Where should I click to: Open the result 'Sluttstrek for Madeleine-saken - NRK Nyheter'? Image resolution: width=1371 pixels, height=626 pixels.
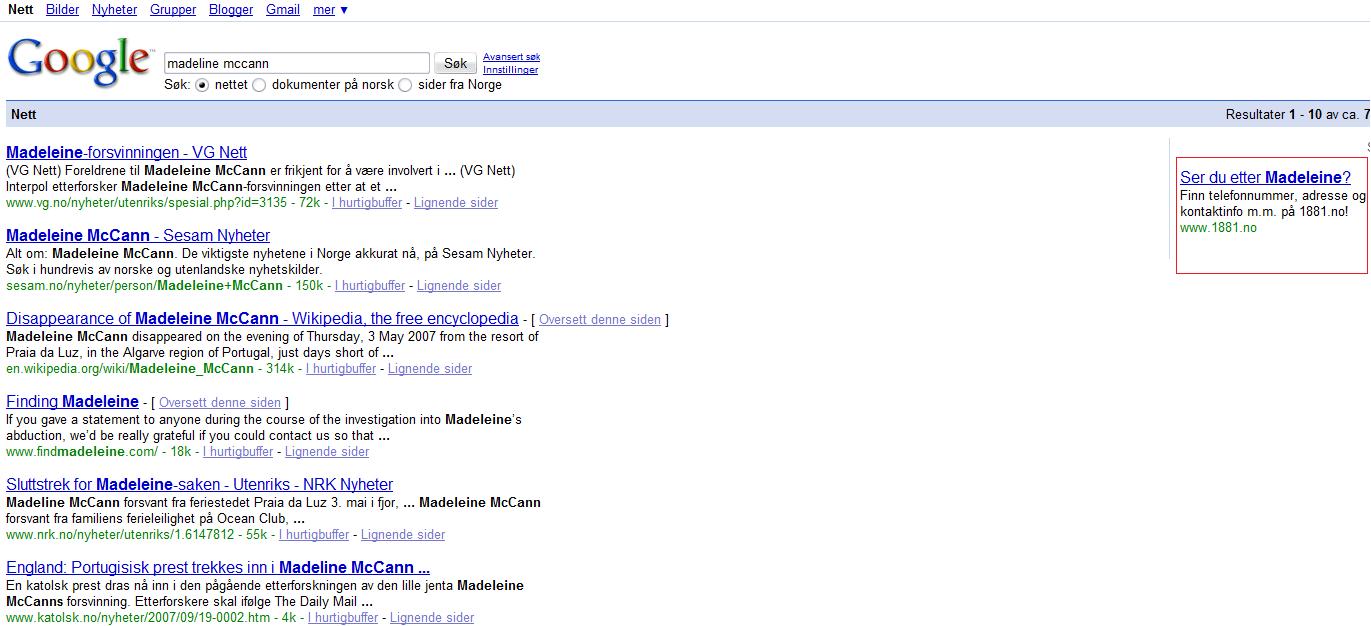coord(199,485)
